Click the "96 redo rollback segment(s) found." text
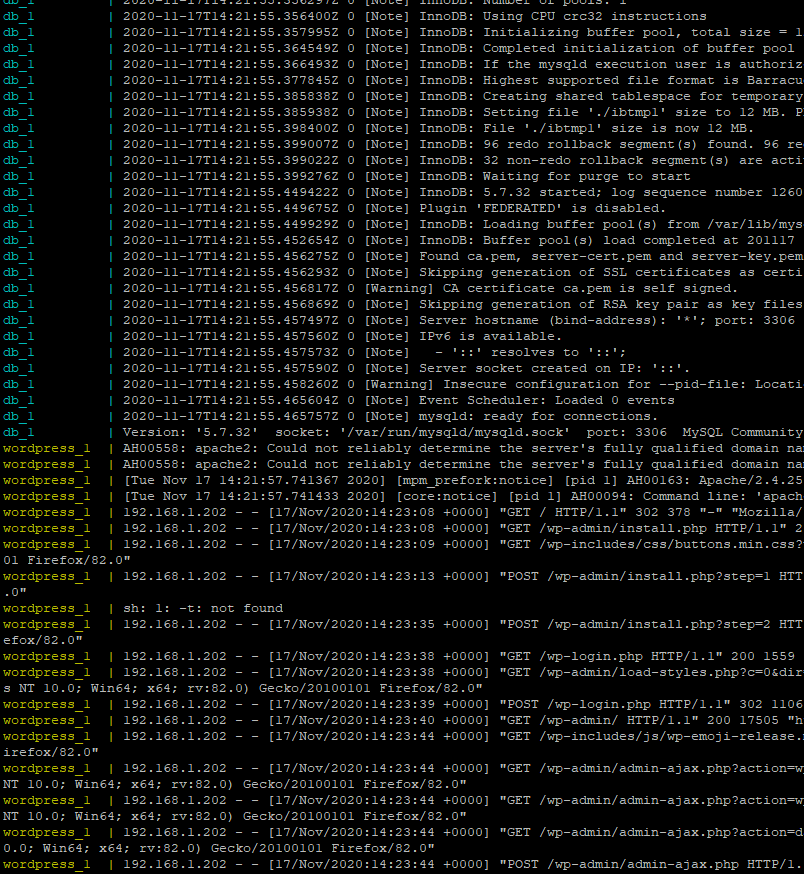The image size is (804, 874). [618, 144]
